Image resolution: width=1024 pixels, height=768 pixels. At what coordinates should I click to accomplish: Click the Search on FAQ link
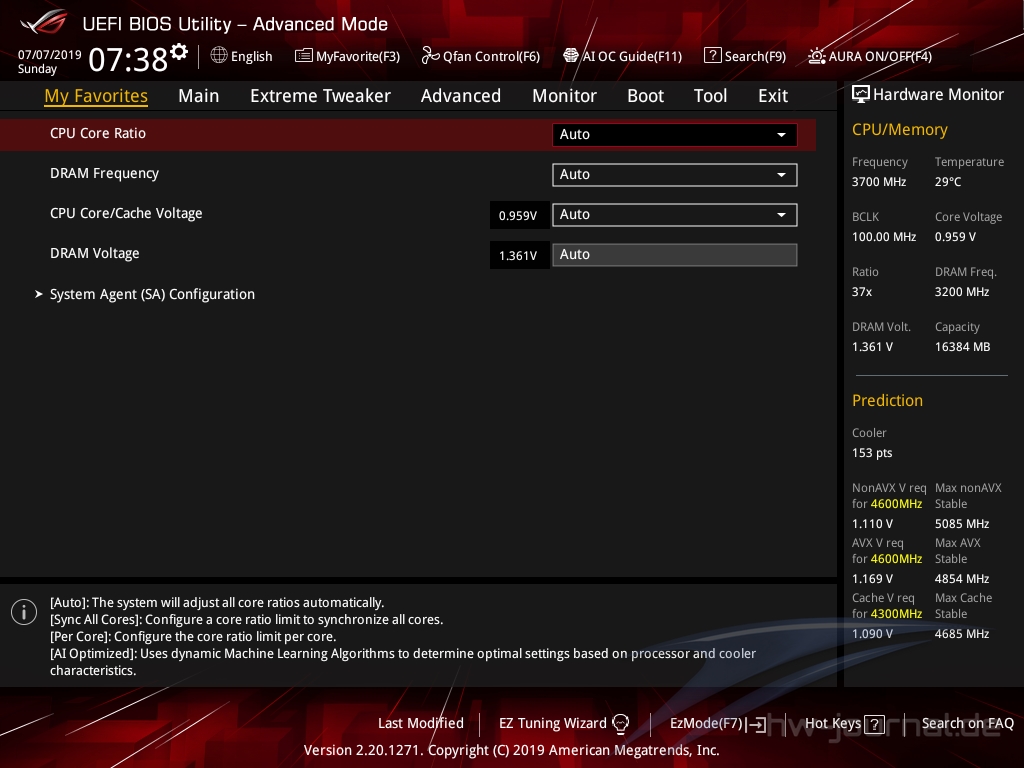click(968, 724)
